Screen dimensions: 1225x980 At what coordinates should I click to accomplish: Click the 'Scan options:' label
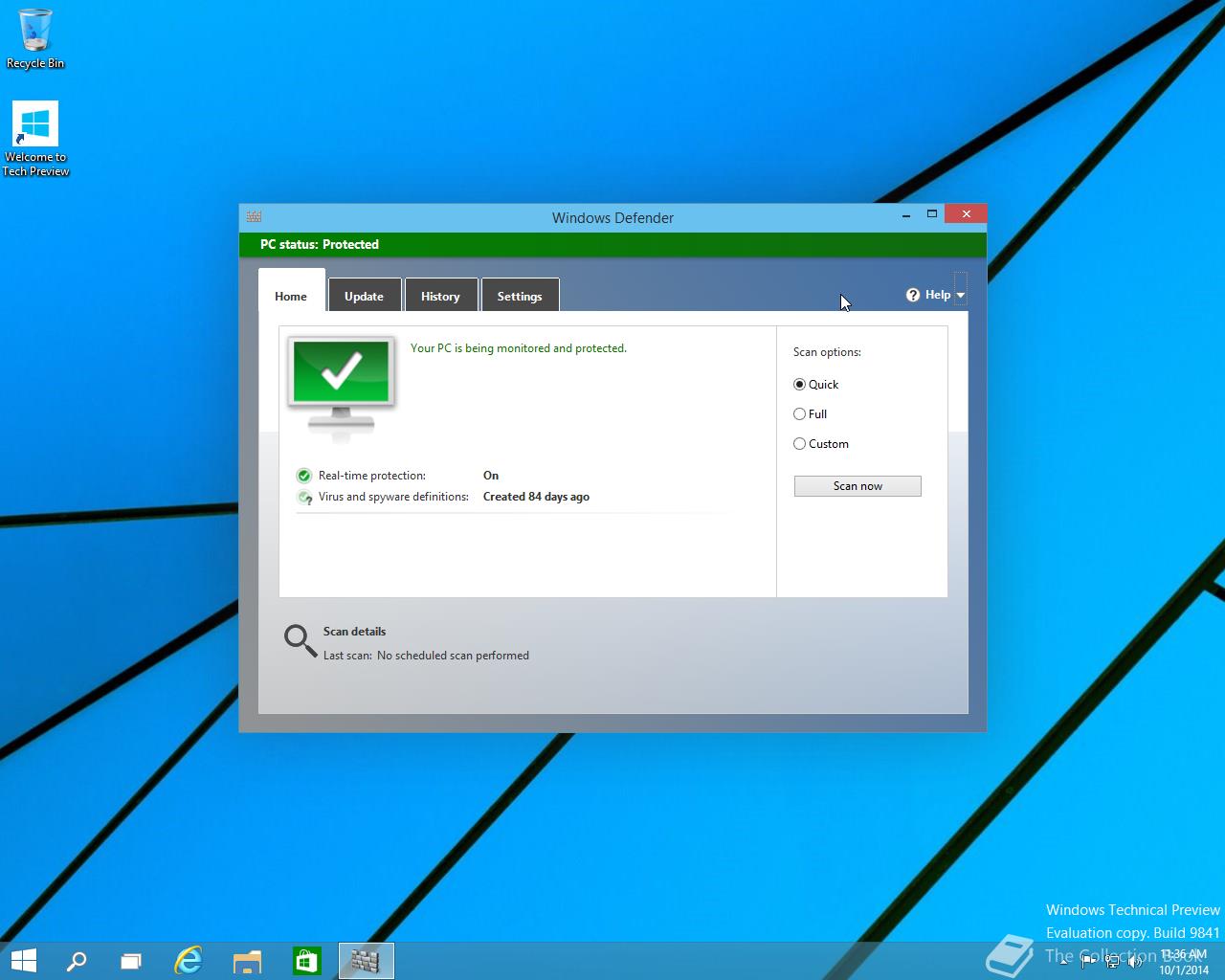click(827, 352)
